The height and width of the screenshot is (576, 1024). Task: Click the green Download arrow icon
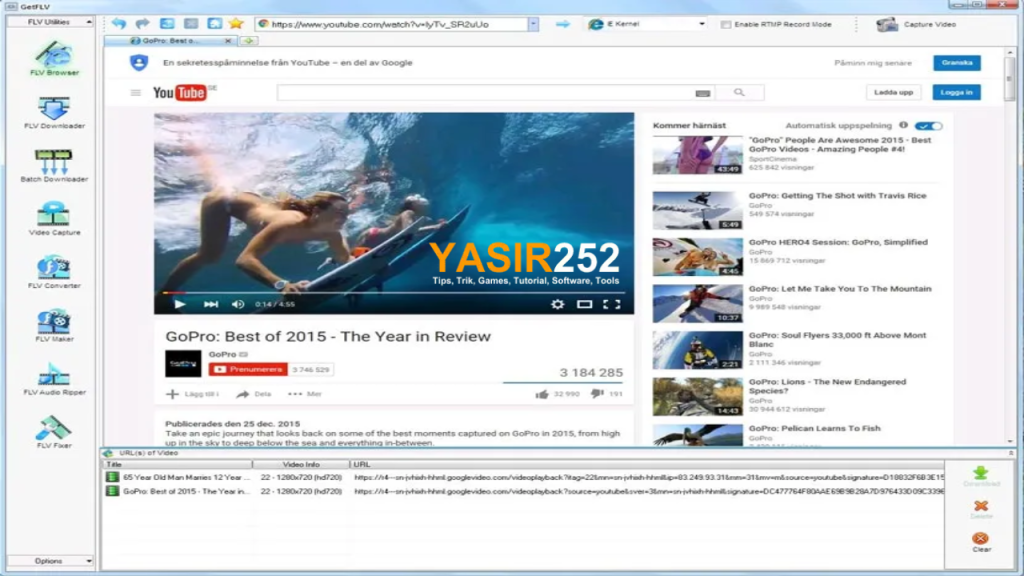coord(980,475)
